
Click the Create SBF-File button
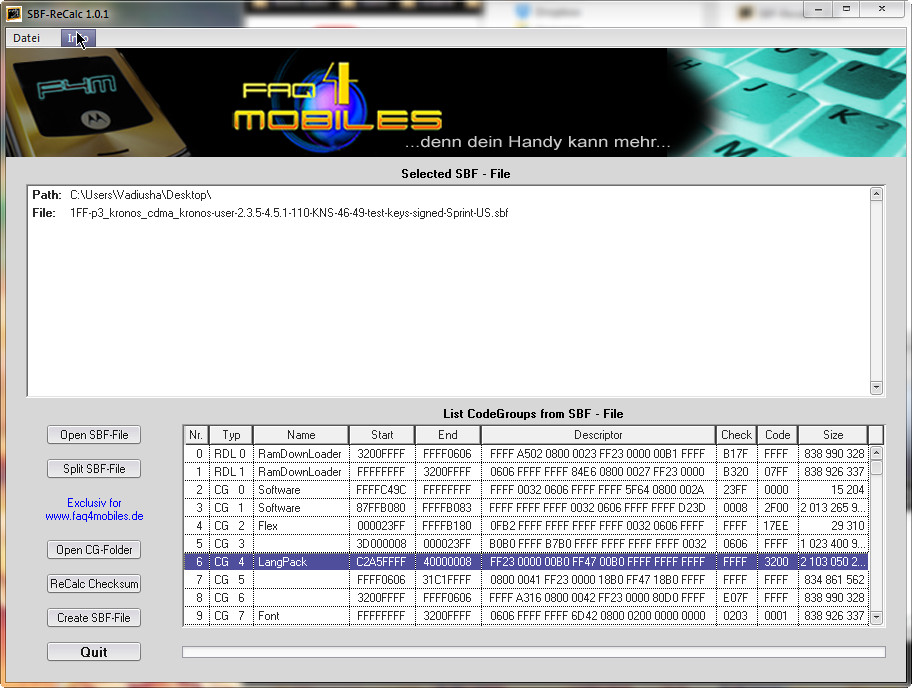click(94, 618)
